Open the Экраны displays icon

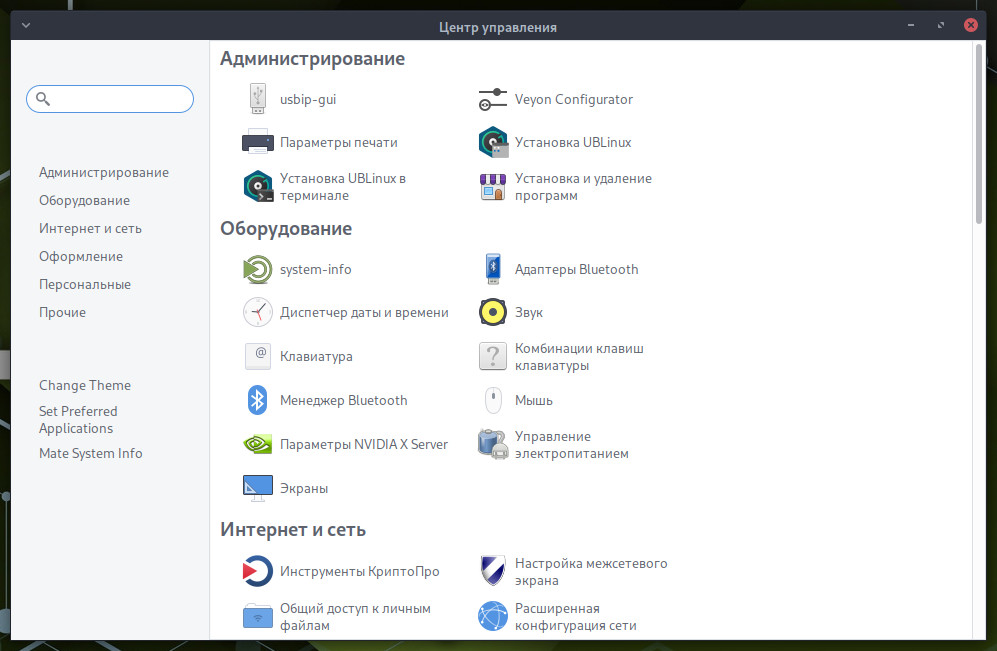258,488
